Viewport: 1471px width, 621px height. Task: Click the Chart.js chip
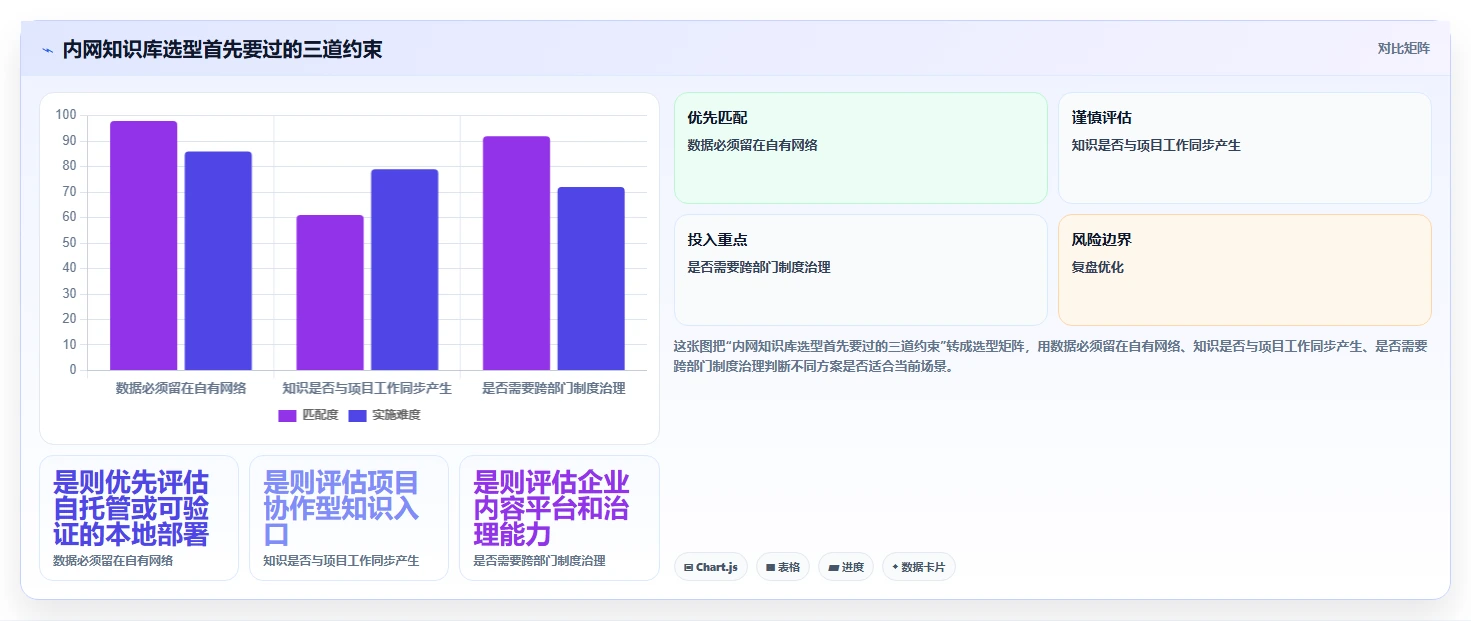tap(711, 567)
